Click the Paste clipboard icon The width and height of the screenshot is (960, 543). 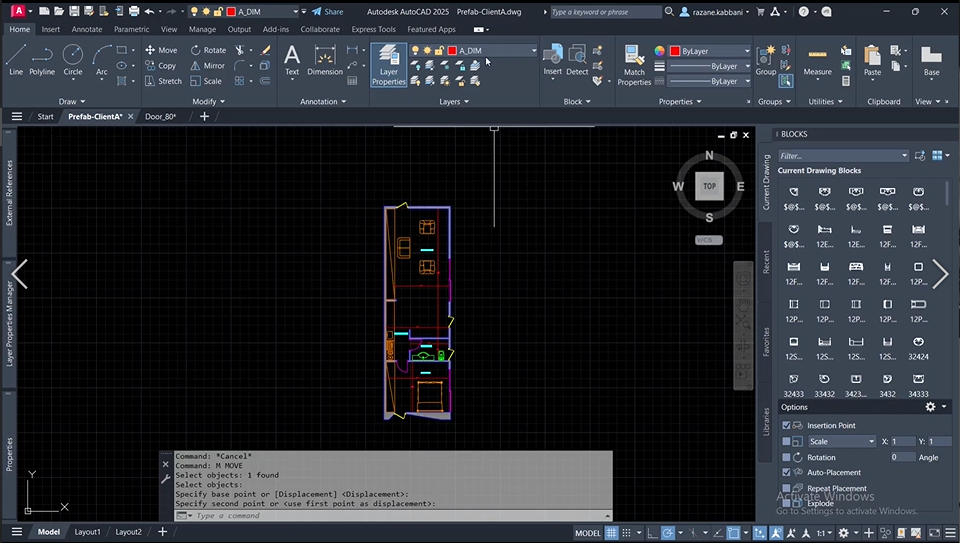[873, 60]
